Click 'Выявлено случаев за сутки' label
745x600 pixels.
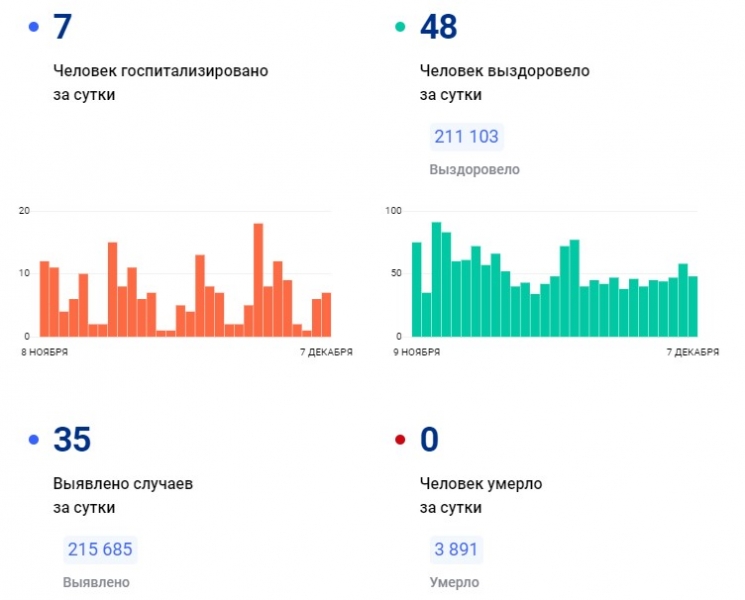click(123, 495)
